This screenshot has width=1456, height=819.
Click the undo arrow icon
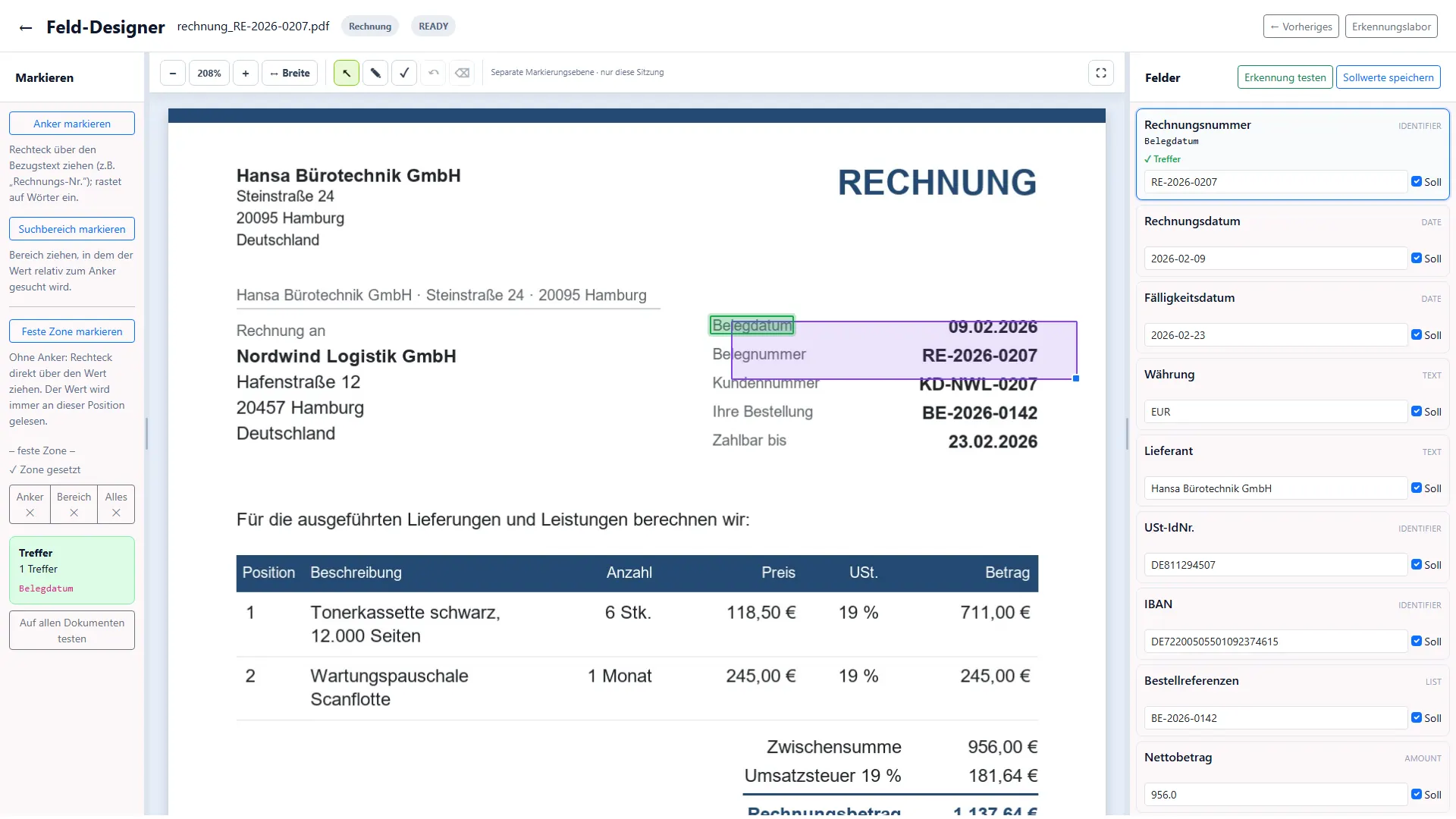[x=433, y=73]
